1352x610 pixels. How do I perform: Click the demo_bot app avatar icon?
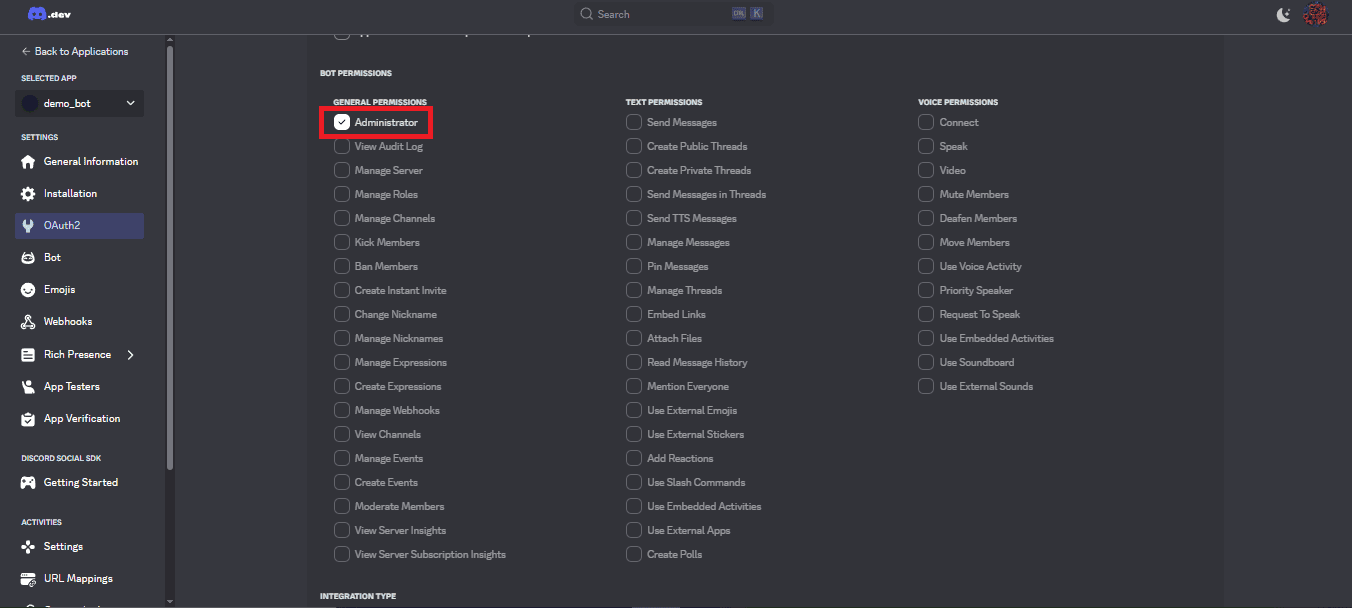point(30,104)
